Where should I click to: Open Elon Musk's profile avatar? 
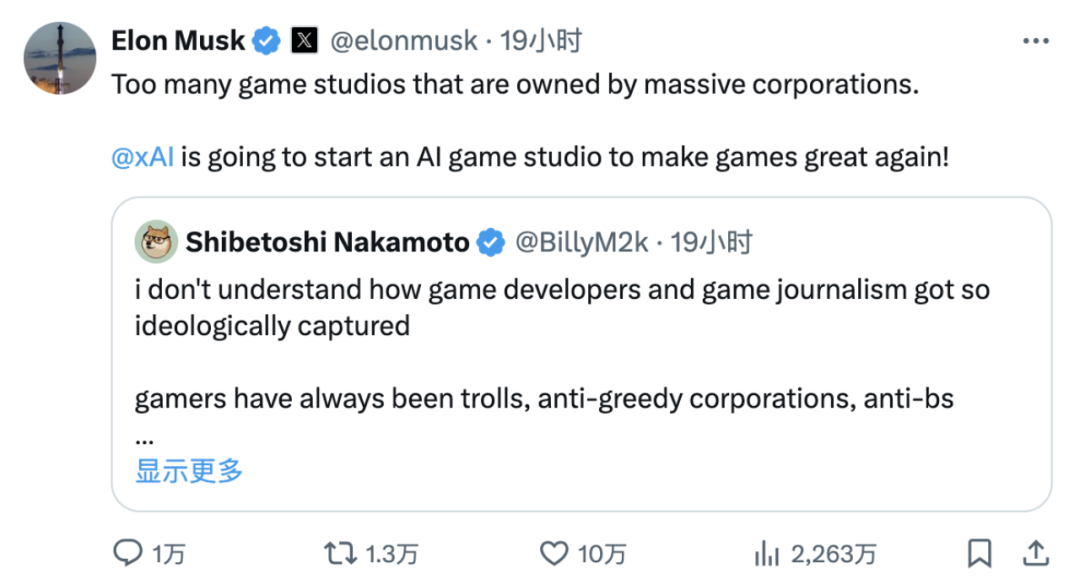pos(60,58)
